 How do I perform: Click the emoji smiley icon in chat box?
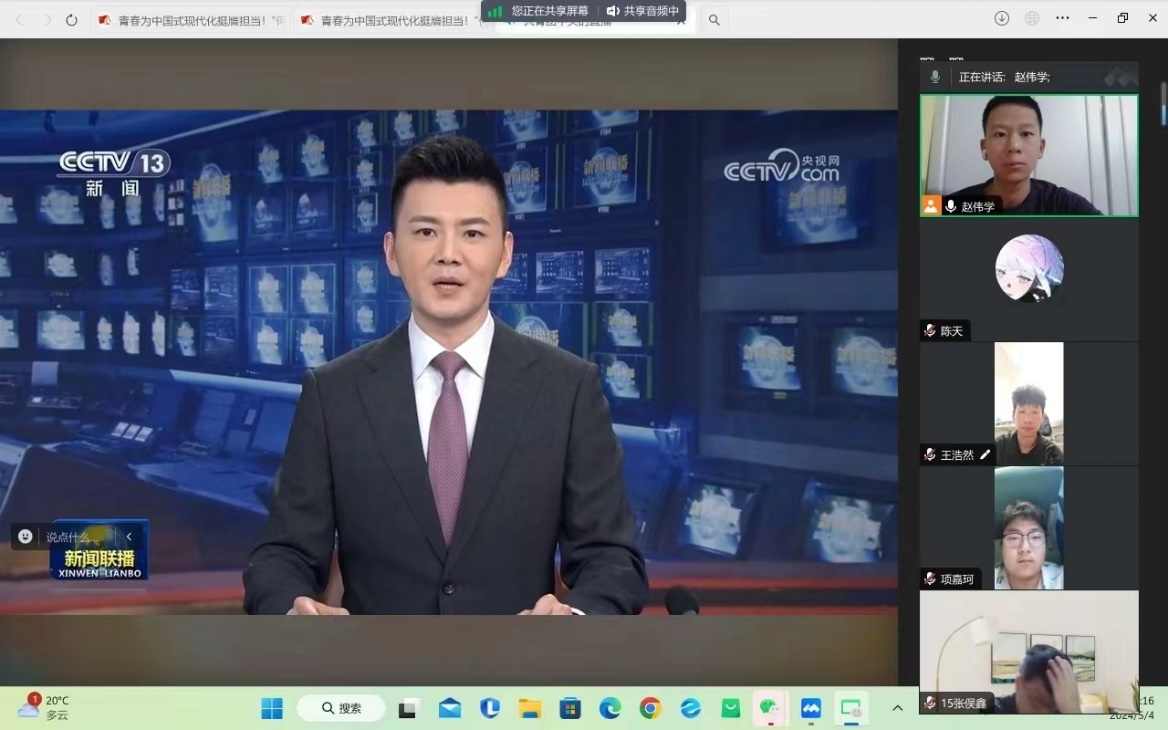(25, 536)
